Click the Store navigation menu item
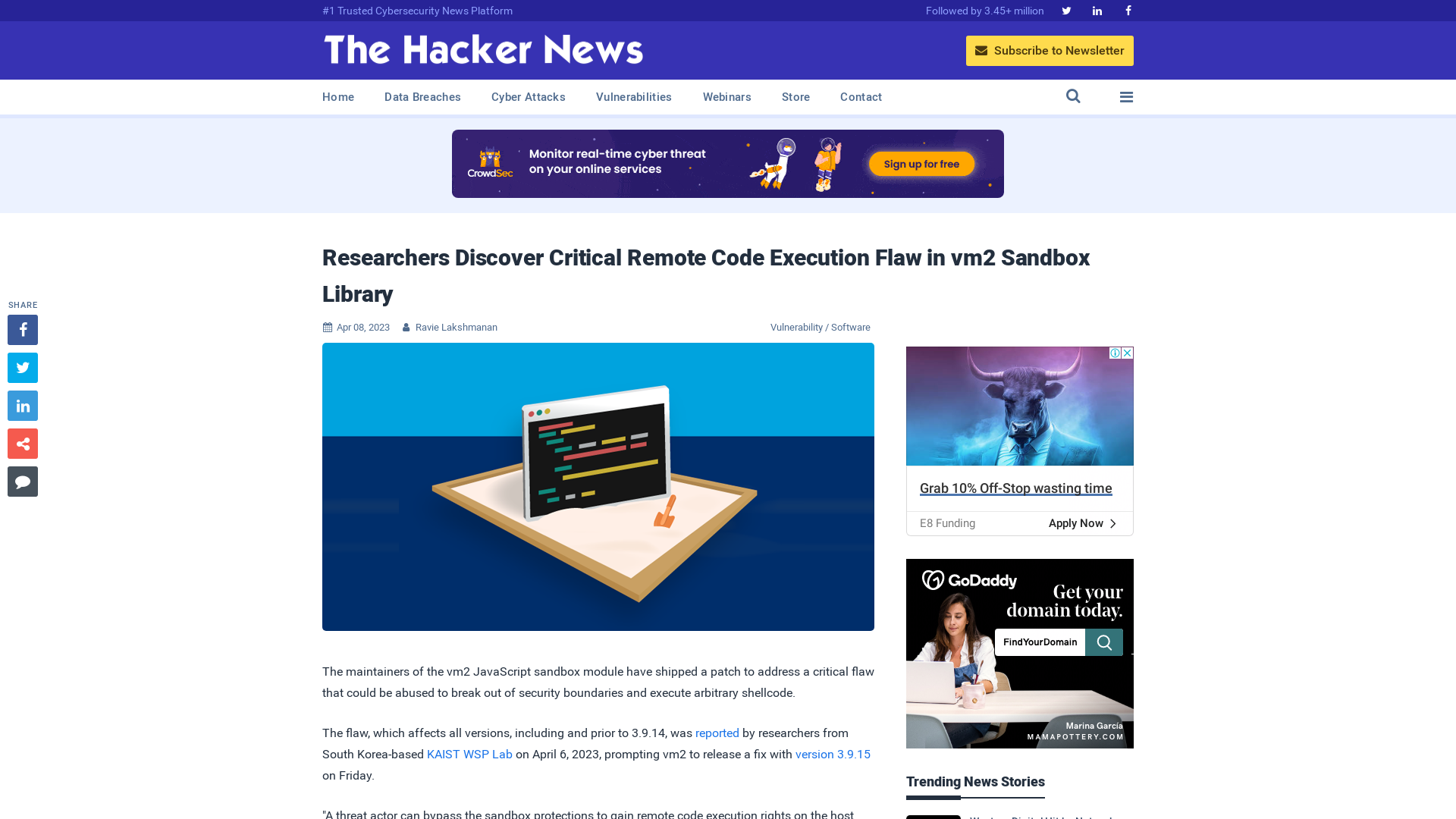This screenshot has height=819, width=1456. tap(795, 96)
